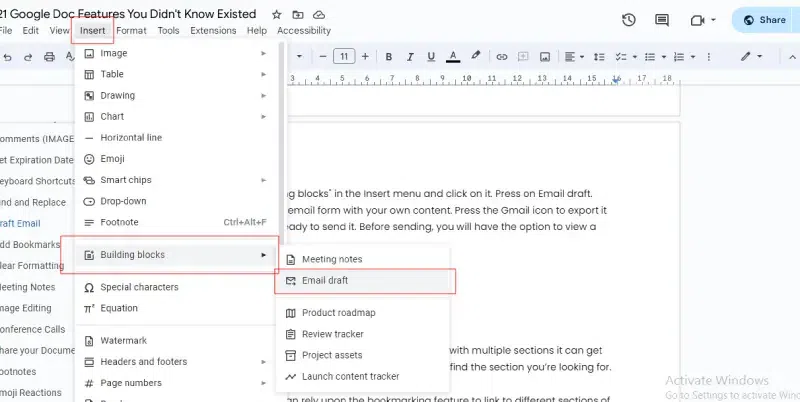Open the Building blocks submenu
The image size is (800, 402).
(177, 255)
